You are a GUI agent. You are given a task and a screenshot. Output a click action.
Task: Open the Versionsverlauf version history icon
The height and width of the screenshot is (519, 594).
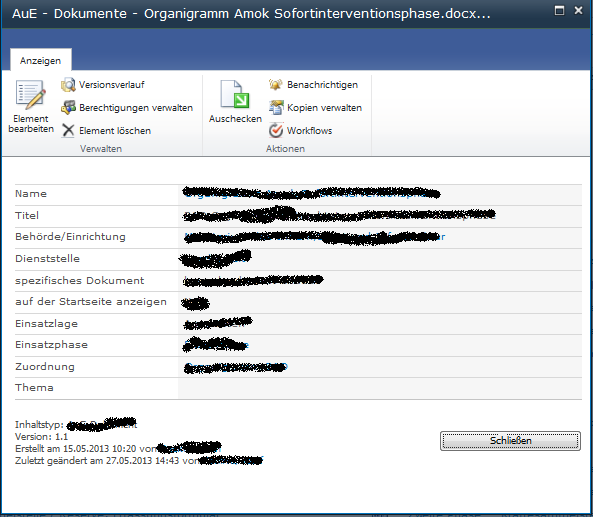(x=68, y=85)
